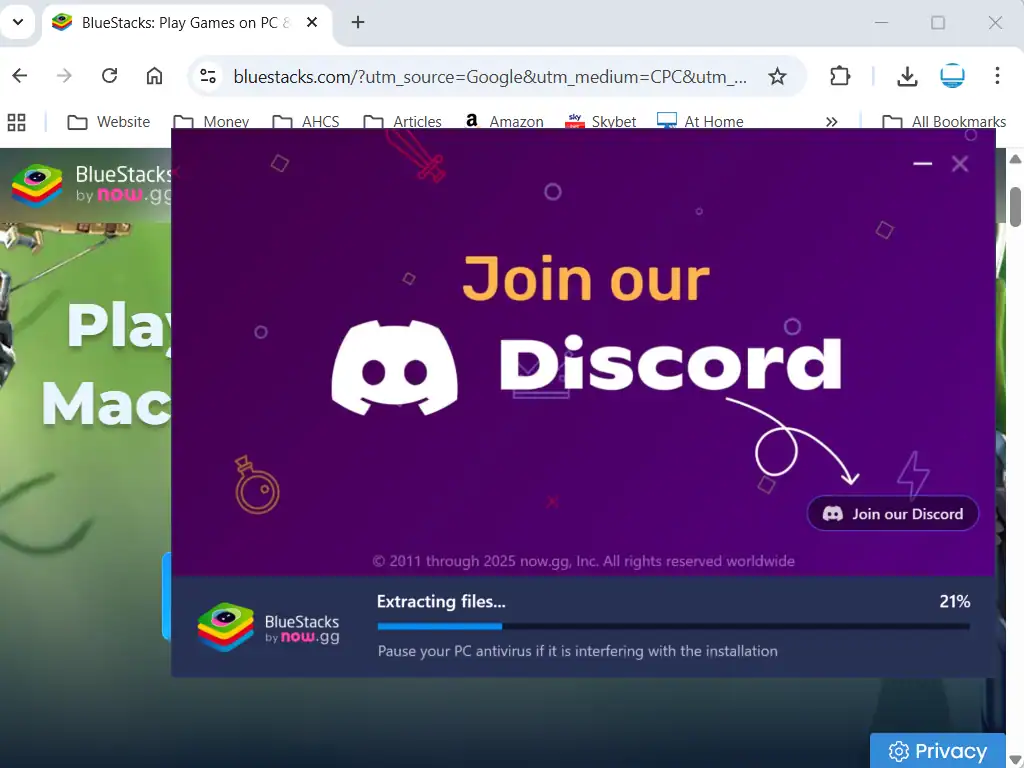Click the site information icon in address bar
The image size is (1024, 768).
click(208, 76)
